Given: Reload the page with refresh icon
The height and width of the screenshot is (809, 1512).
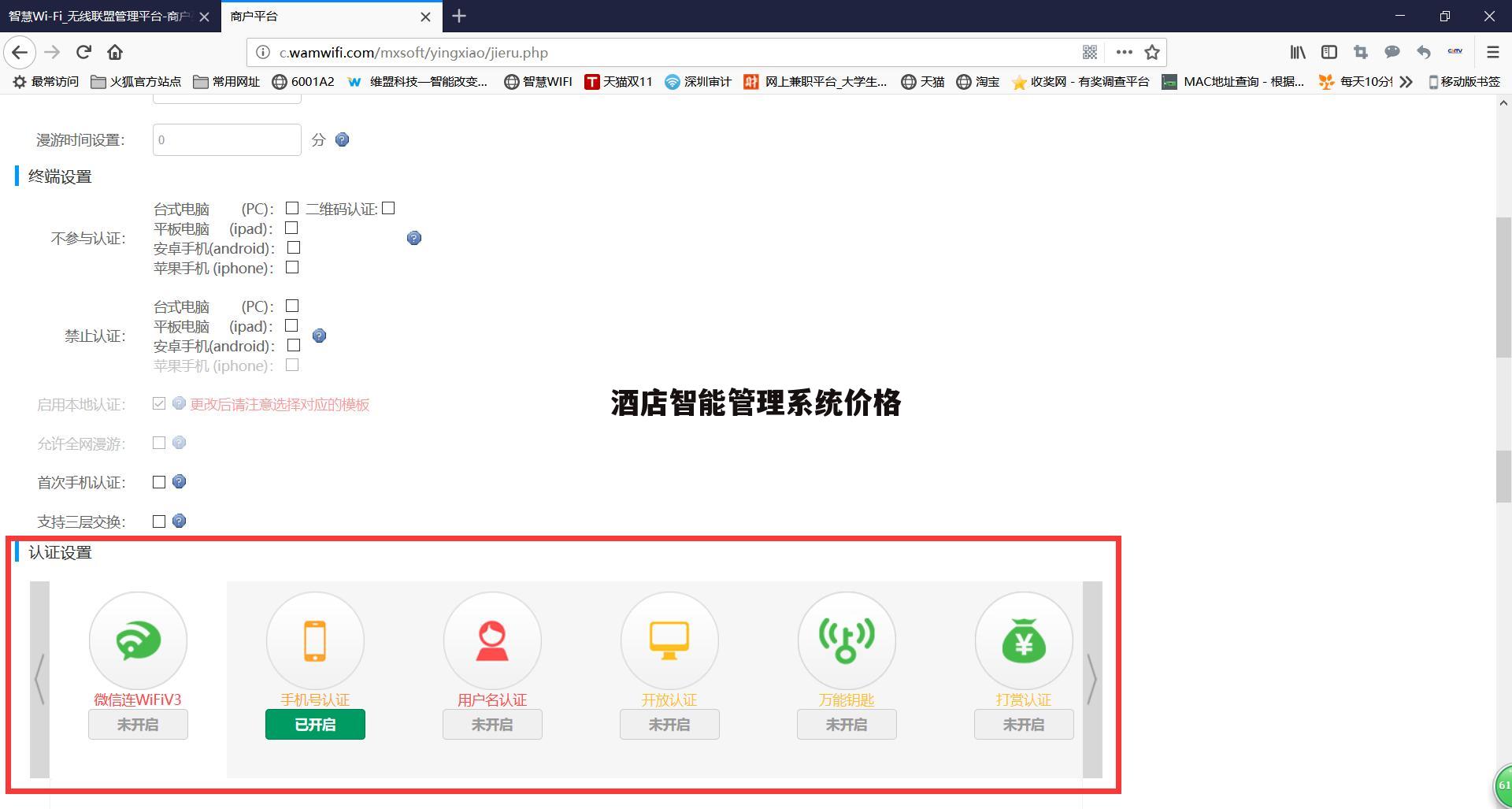Looking at the screenshot, I should point(83,53).
